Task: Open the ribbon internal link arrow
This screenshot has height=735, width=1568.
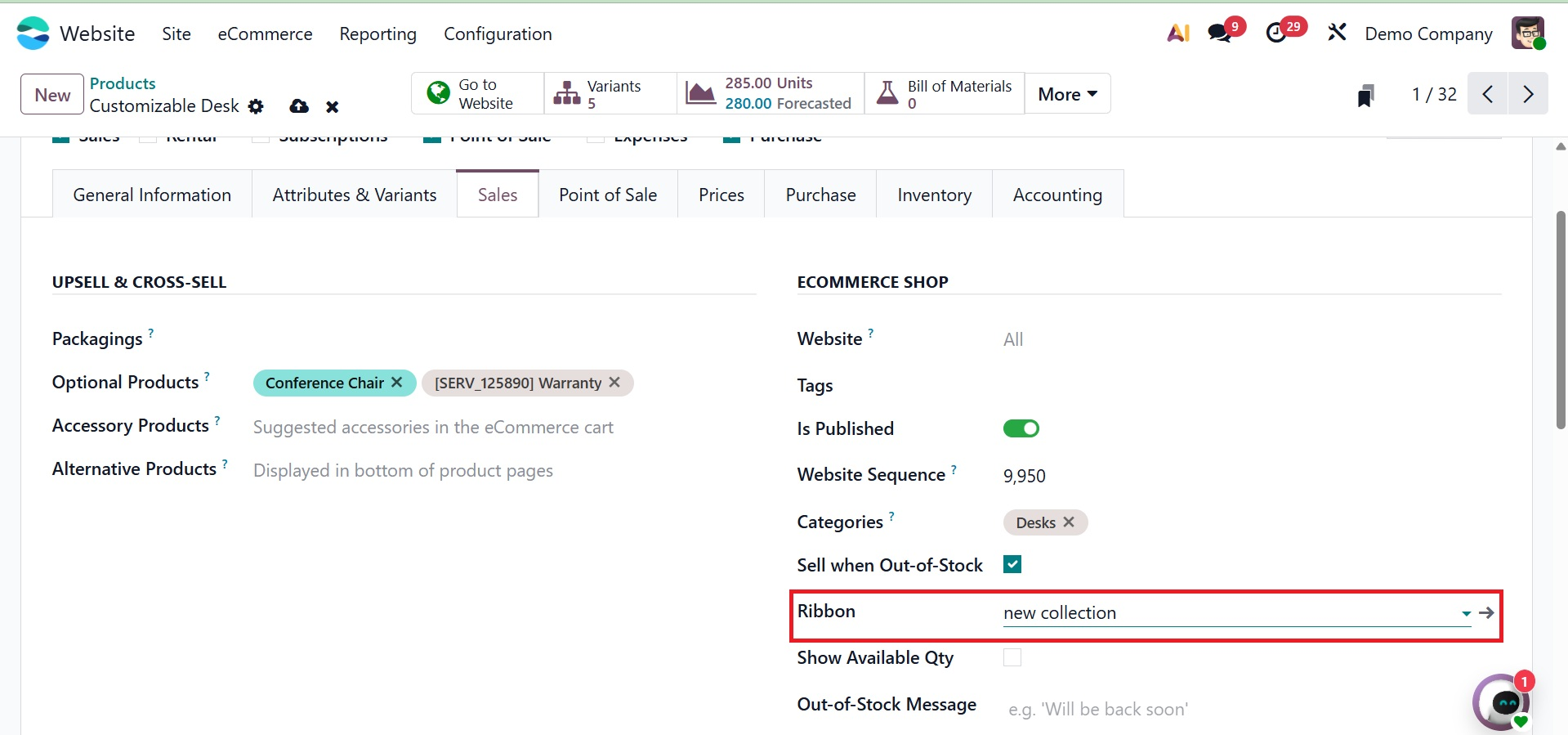Action: 1486,612
